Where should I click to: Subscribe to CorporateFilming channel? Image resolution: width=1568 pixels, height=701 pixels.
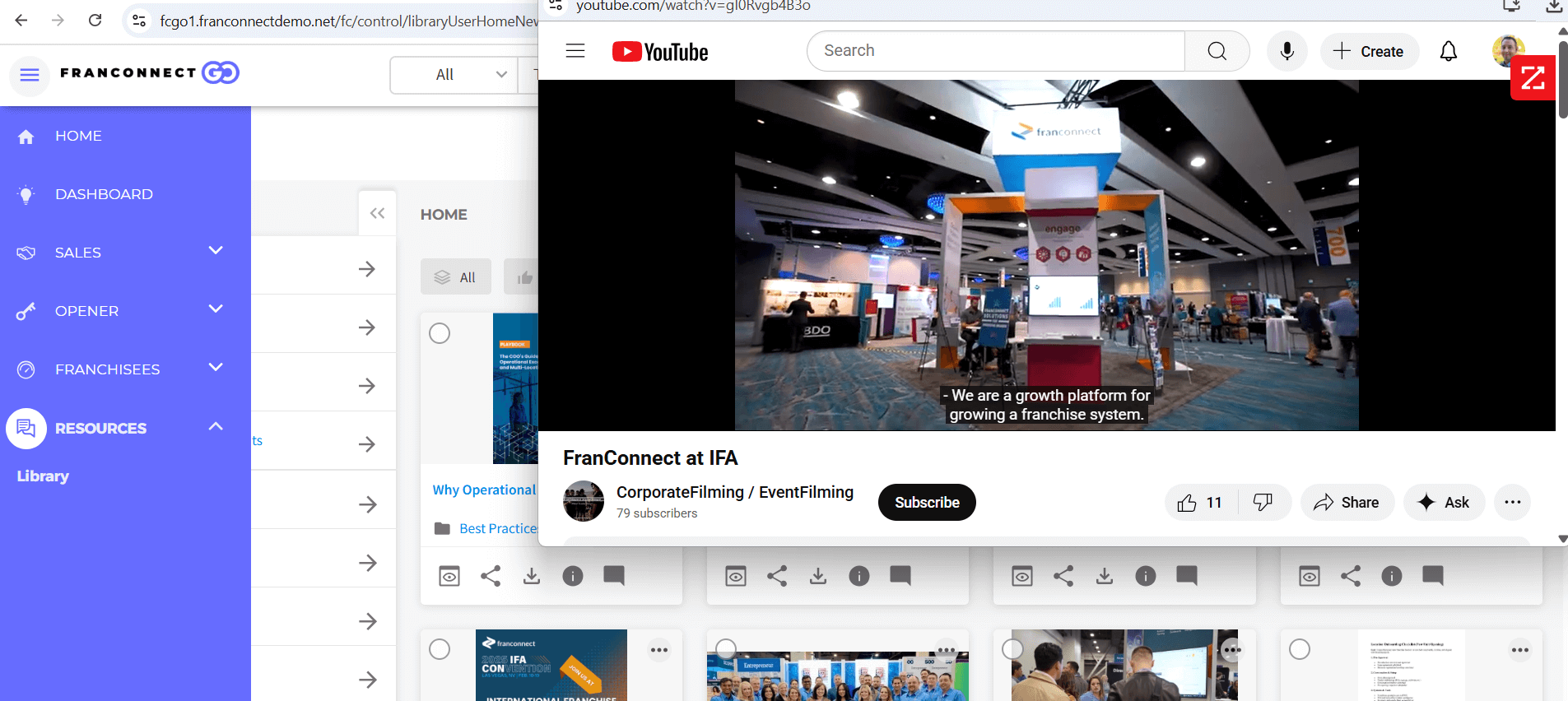[x=927, y=503]
